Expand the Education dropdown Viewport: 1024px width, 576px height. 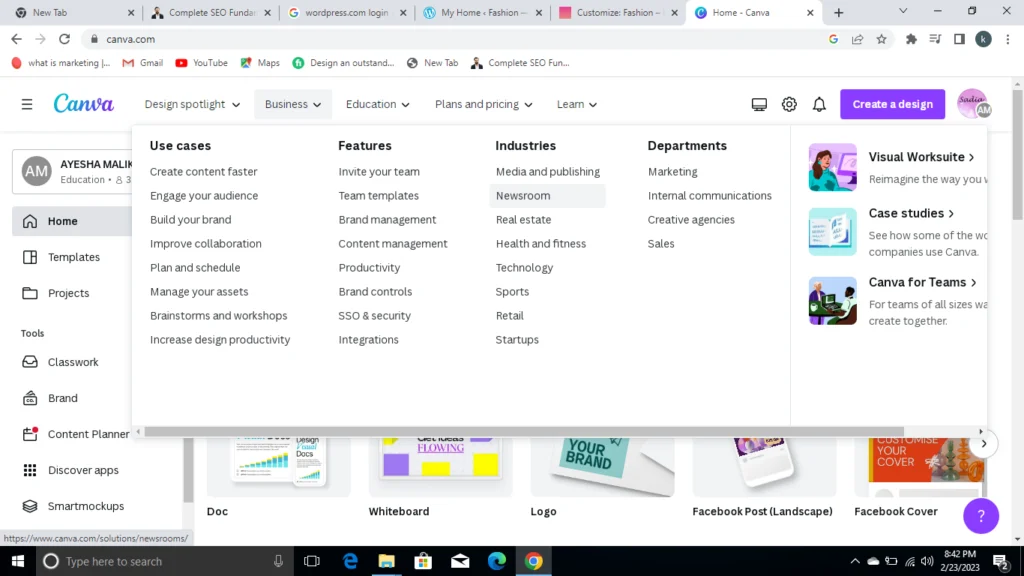(x=377, y=104)
